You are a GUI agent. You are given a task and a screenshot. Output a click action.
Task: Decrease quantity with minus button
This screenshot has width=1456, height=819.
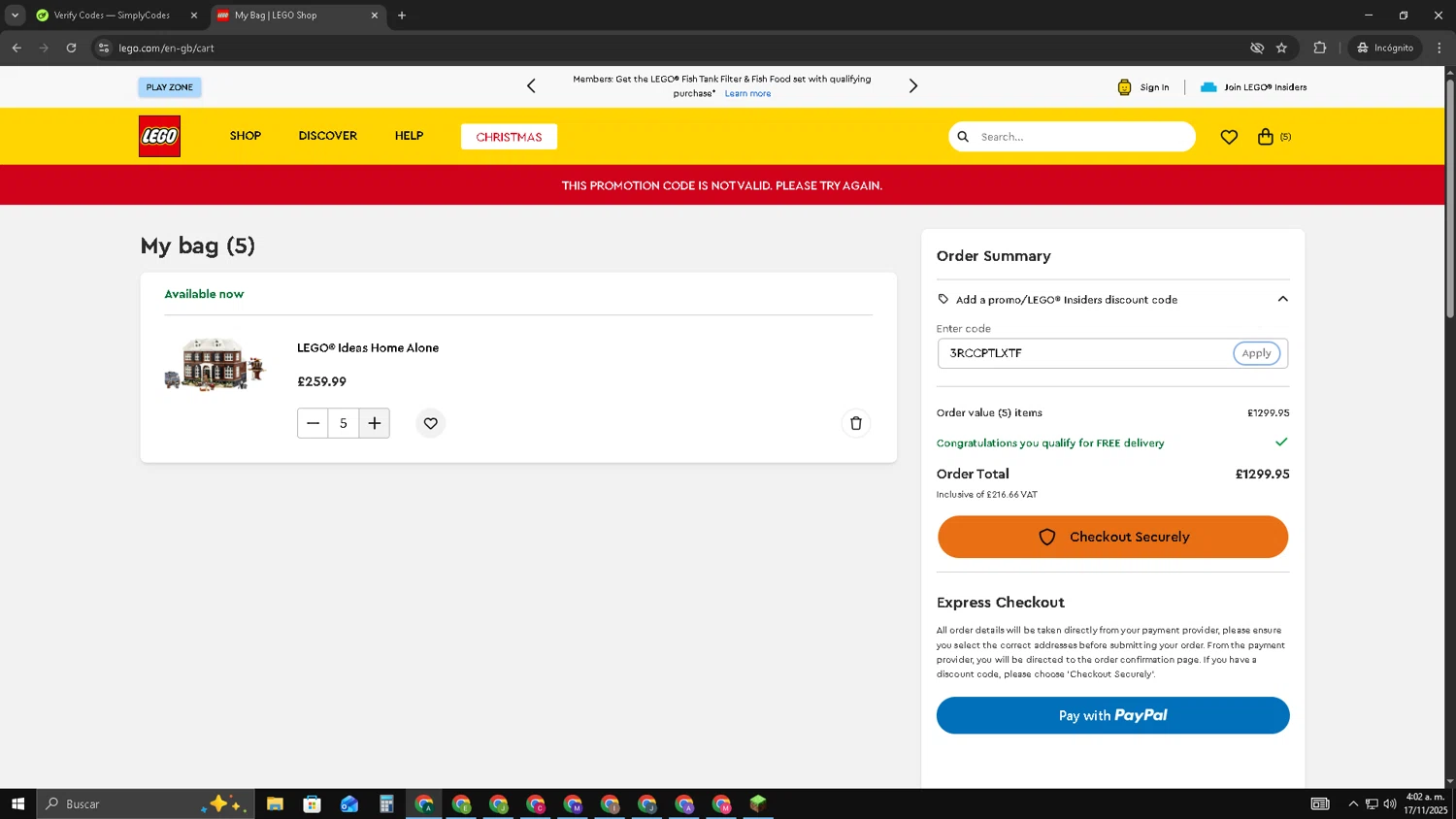(x=313, y=423)
